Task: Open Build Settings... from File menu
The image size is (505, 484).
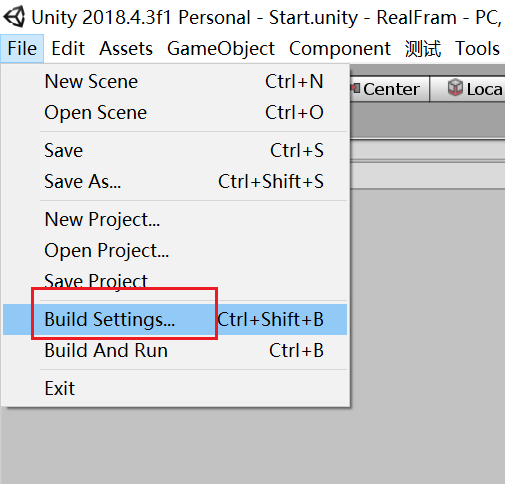Action: 175,319
